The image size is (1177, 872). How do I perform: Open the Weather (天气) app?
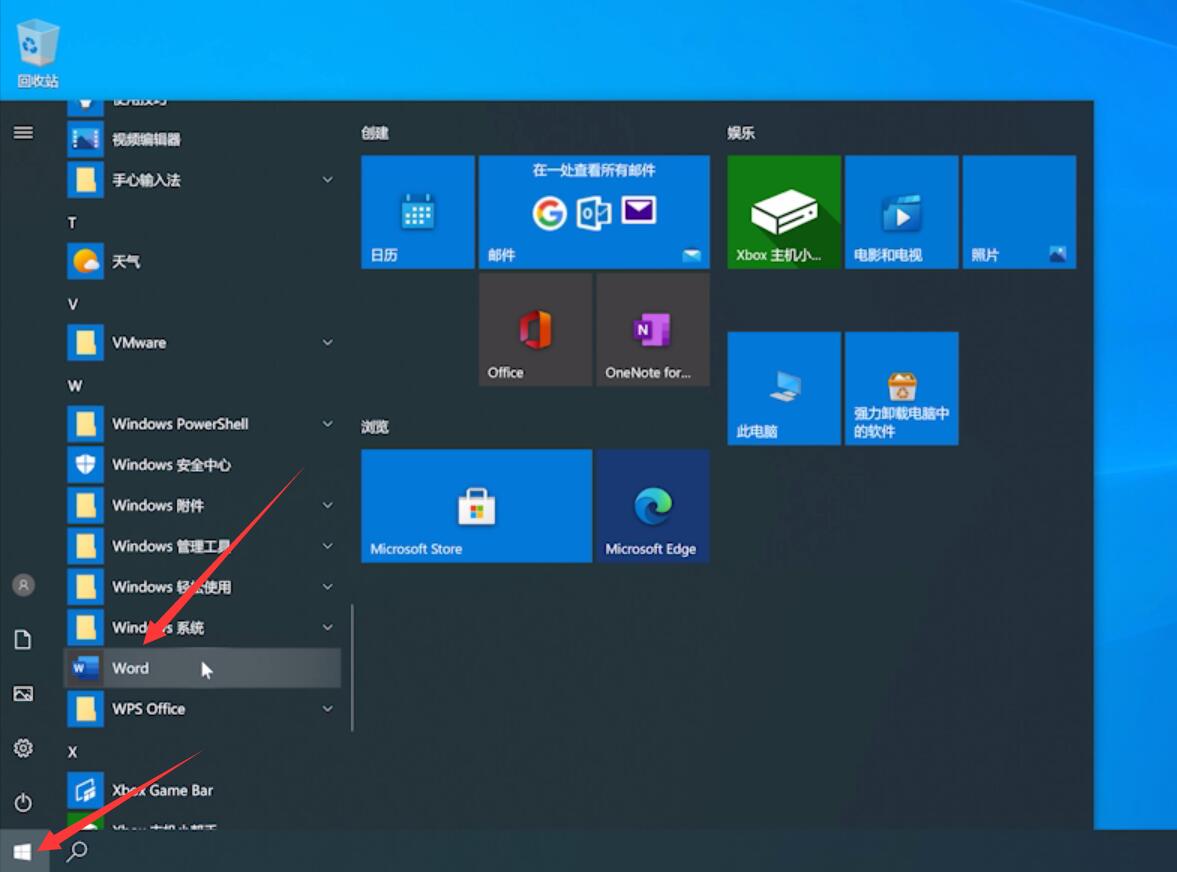pyautogui.click(x=203, y=261)
